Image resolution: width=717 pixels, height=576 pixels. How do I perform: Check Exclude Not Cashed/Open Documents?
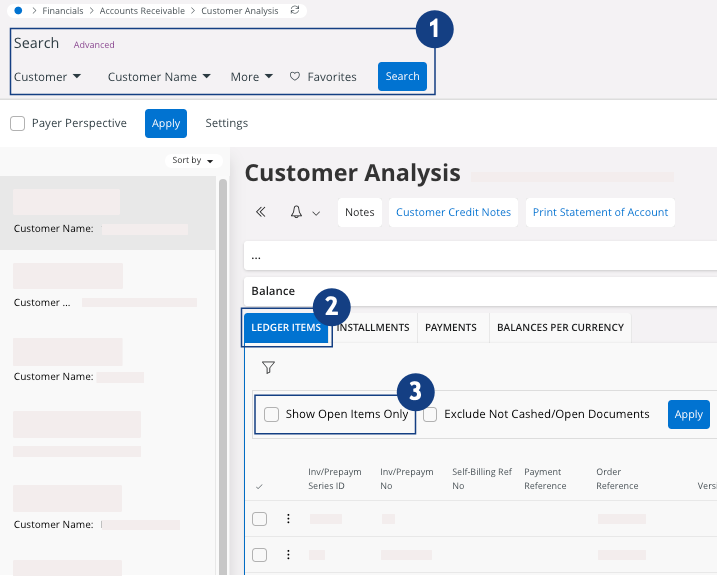tap(430, 415)
